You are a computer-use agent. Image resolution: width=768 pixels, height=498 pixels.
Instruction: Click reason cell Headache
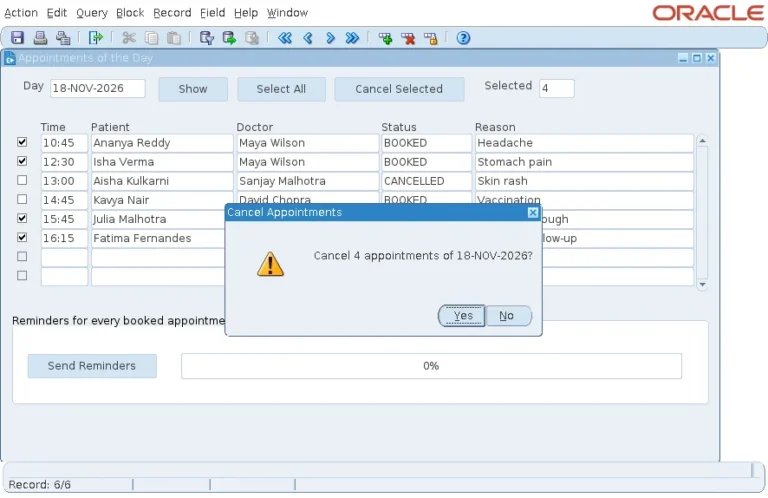(x=584, y=143)
